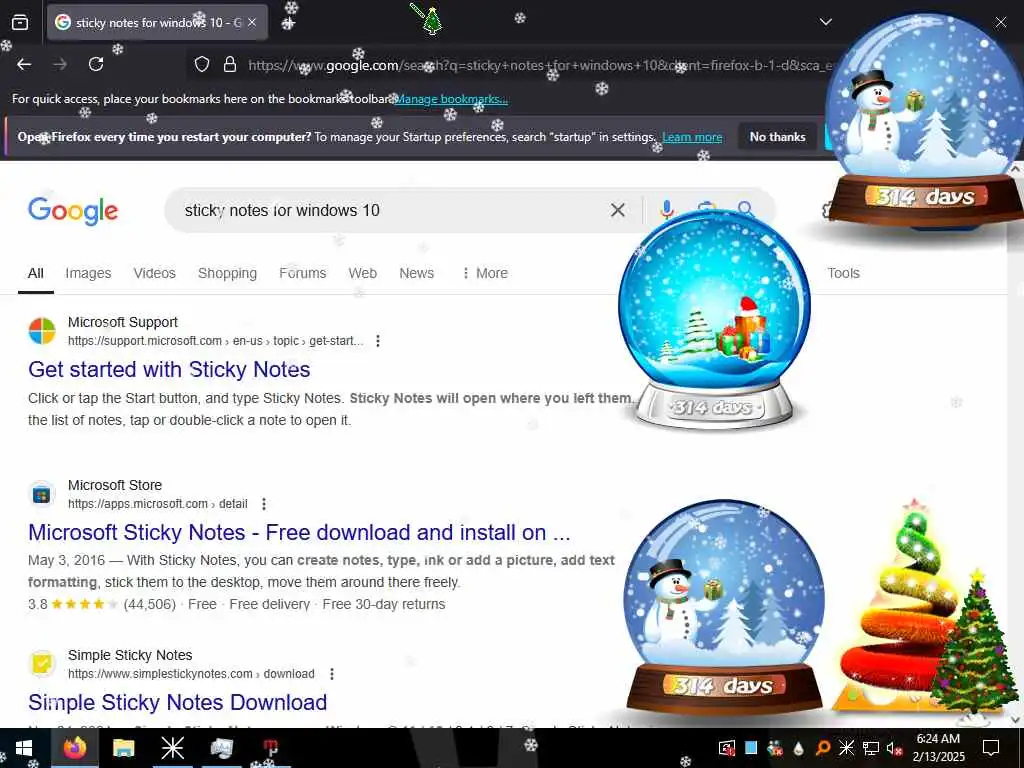Open the three-dot menu for Microsoft Store result

264,504
